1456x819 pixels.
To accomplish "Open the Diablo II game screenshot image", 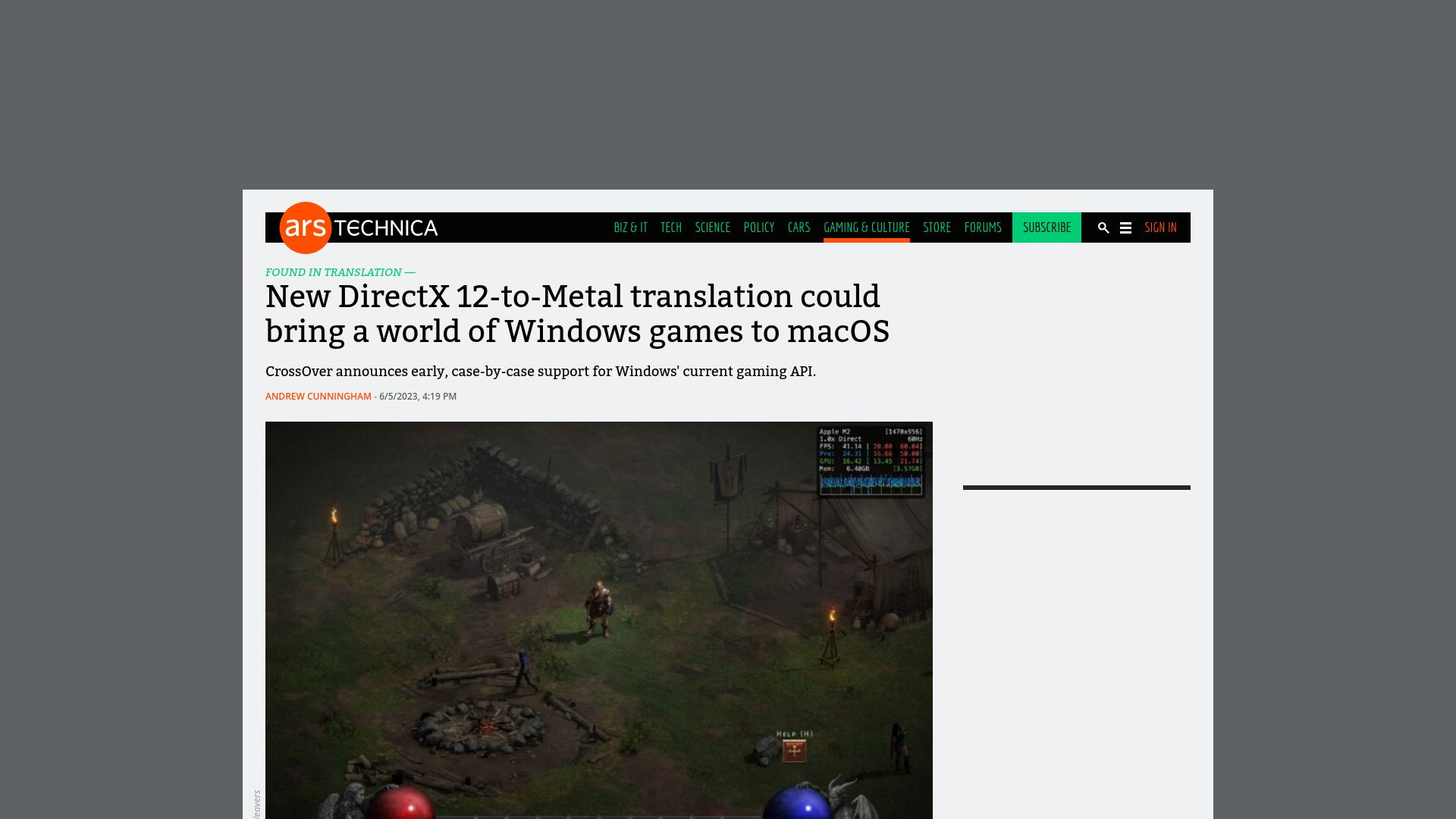I will point(599,620).
